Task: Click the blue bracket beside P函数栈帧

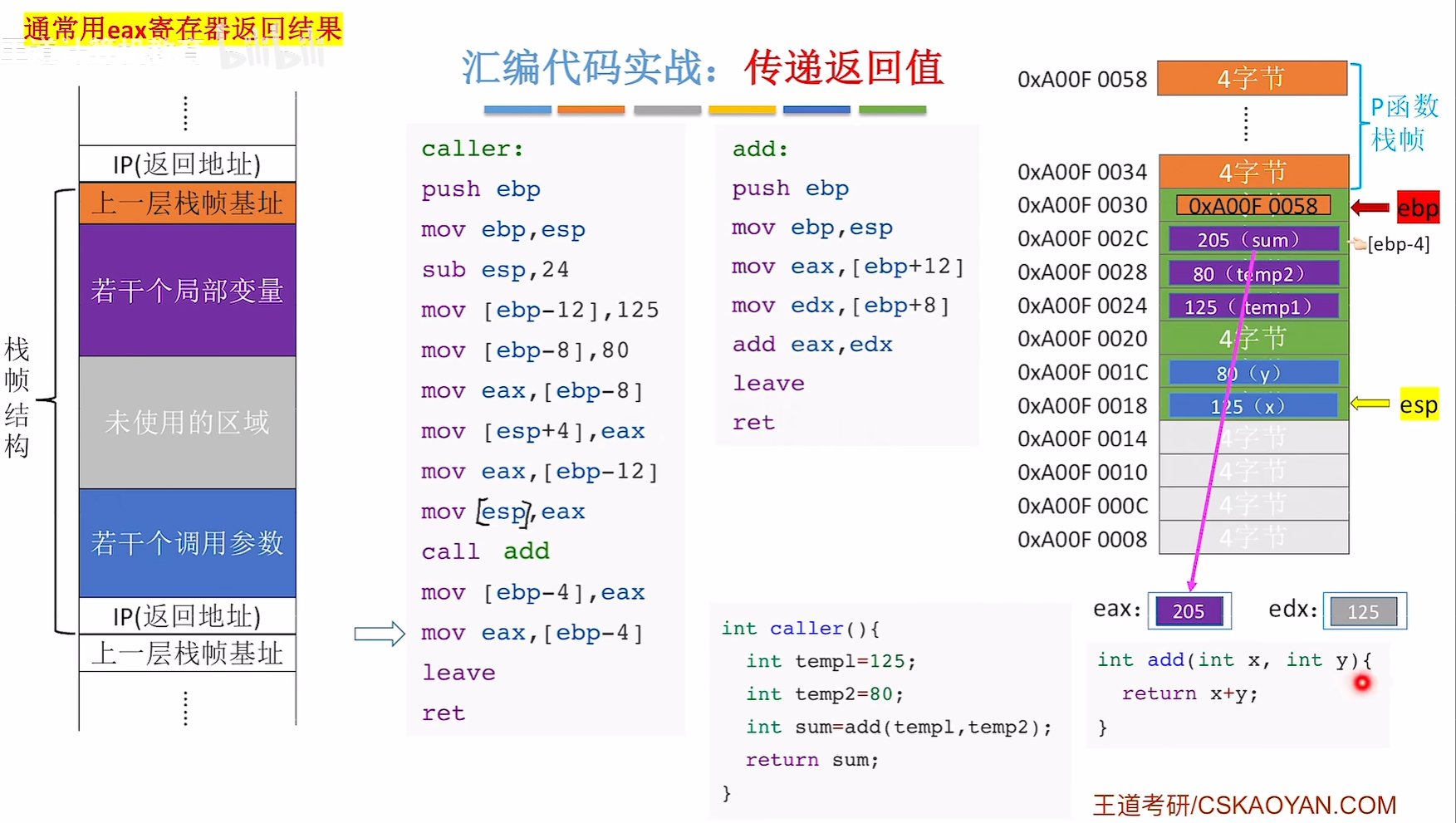Action: [x=1357, y=125]
